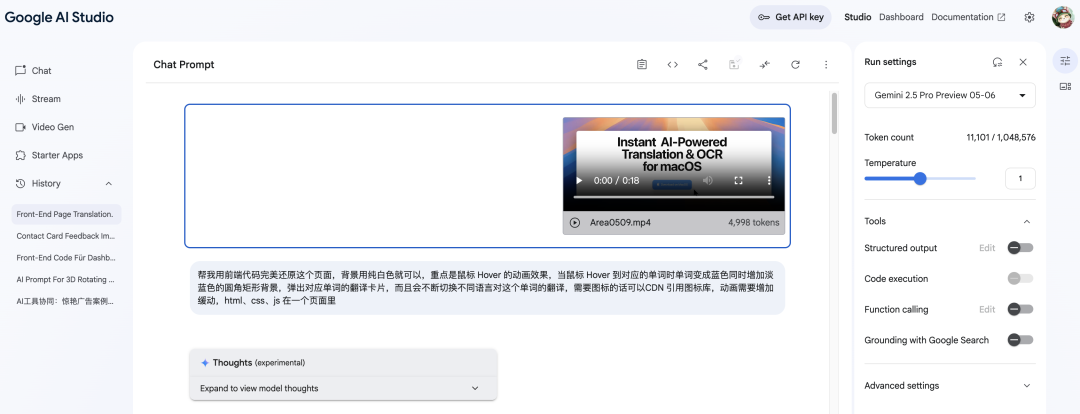Click the video progress bar

click(674, 198)
